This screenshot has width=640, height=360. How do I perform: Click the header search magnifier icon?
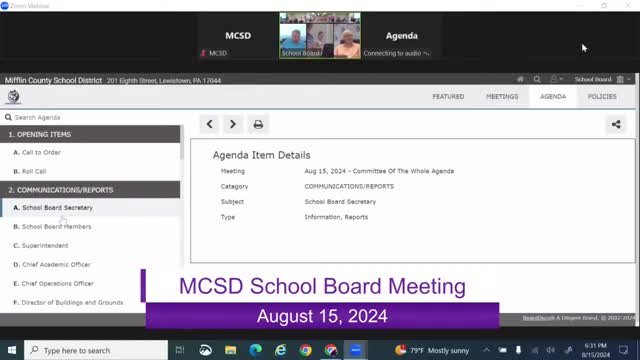(x=537, y=79)
